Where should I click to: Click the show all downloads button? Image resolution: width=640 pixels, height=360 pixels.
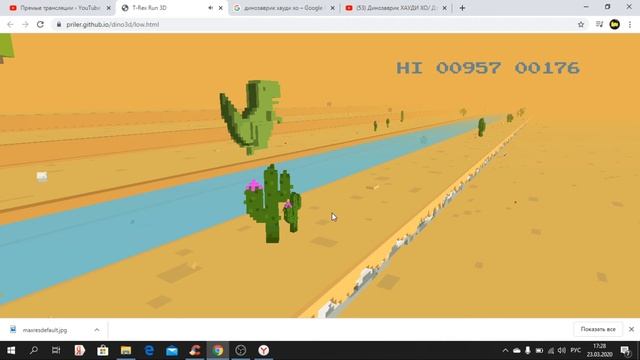pos(598,329)
